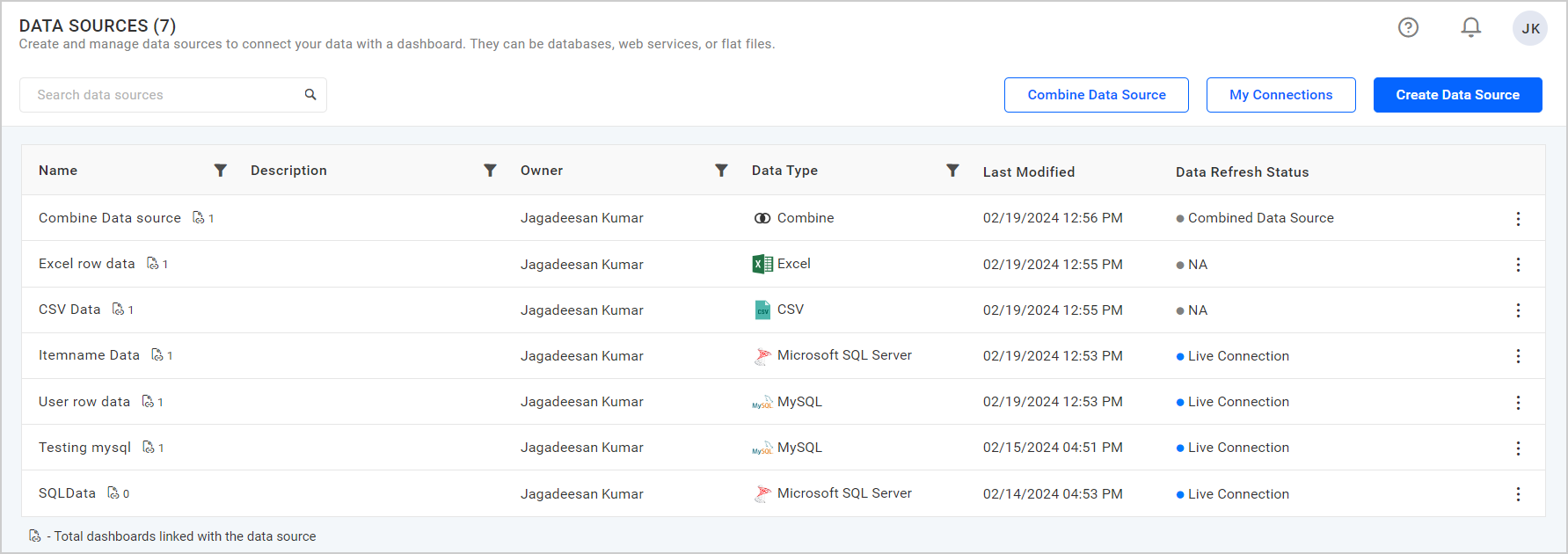The image size is (1568, 554).
Task: Click the Data Type column header
Action: coord(784,170)
